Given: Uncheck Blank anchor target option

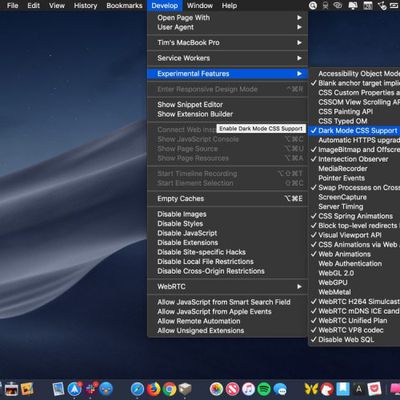Looking at the screenshot, I should 354,83.
